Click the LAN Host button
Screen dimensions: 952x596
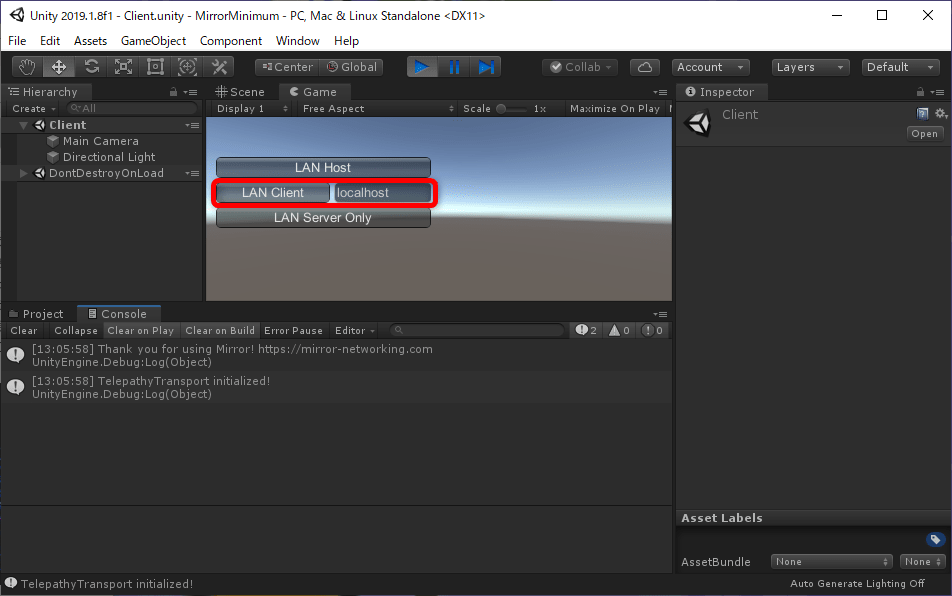coord(323,168)
